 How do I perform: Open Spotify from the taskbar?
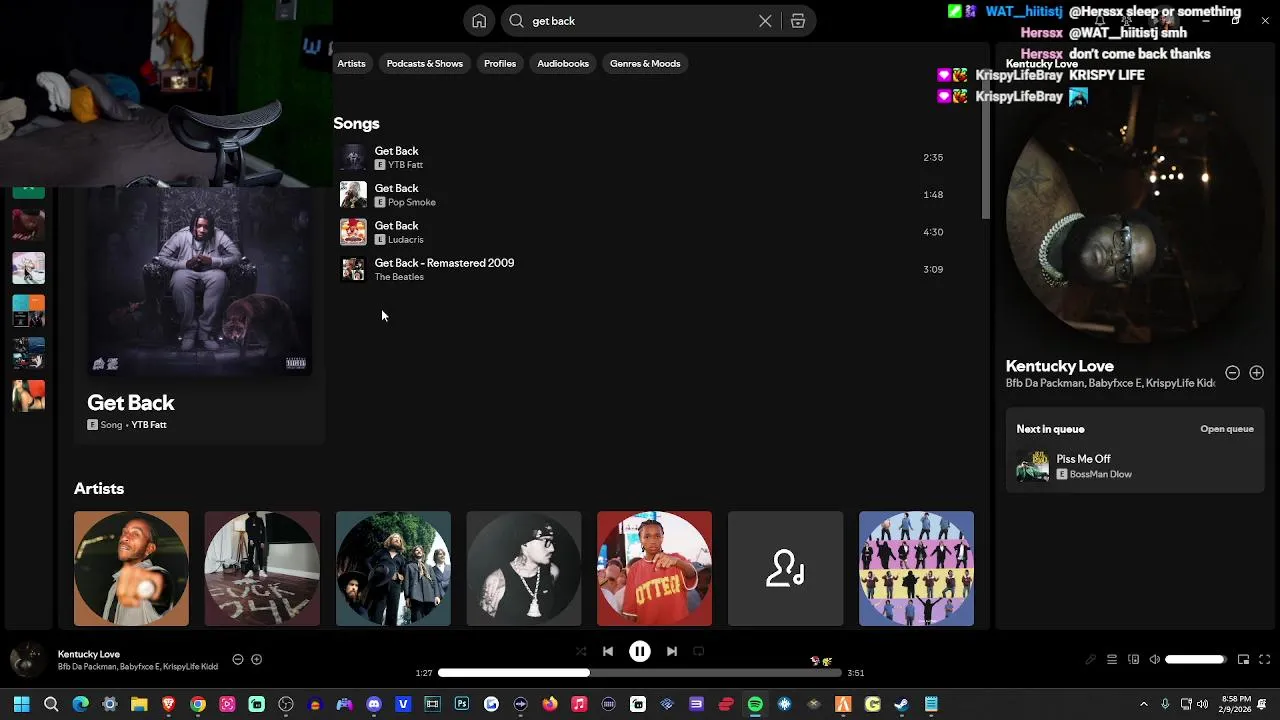tap(755, 704)
